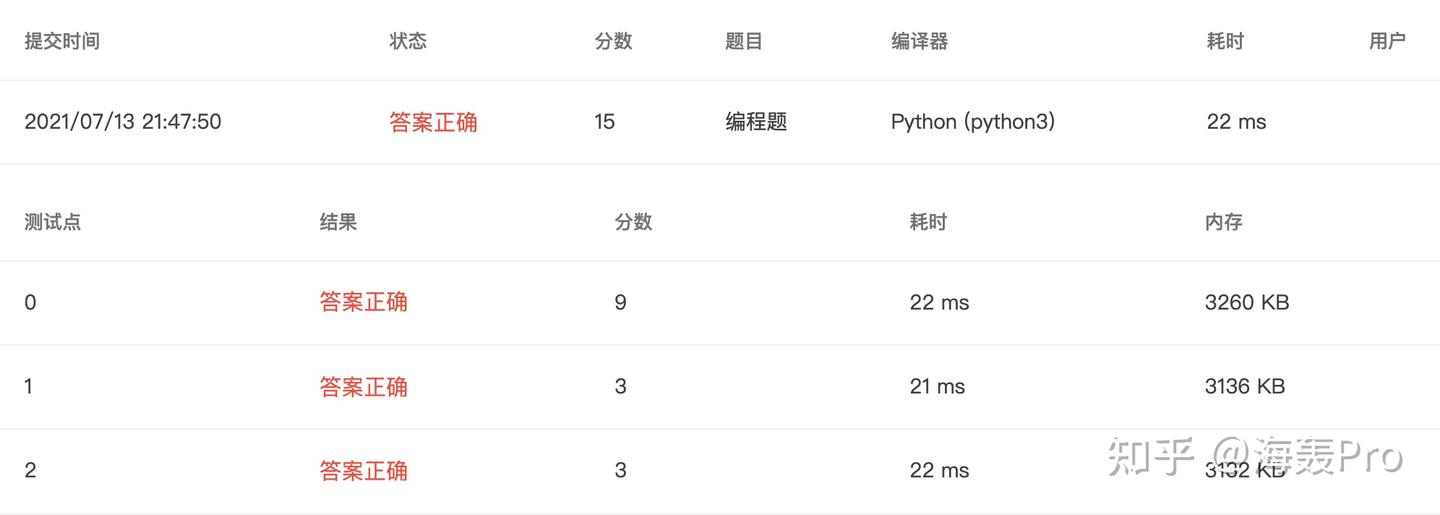Click the 状态 column header
Image resolution: width=1440 pixels, height=515 pixels.
(x=408, y=41)
